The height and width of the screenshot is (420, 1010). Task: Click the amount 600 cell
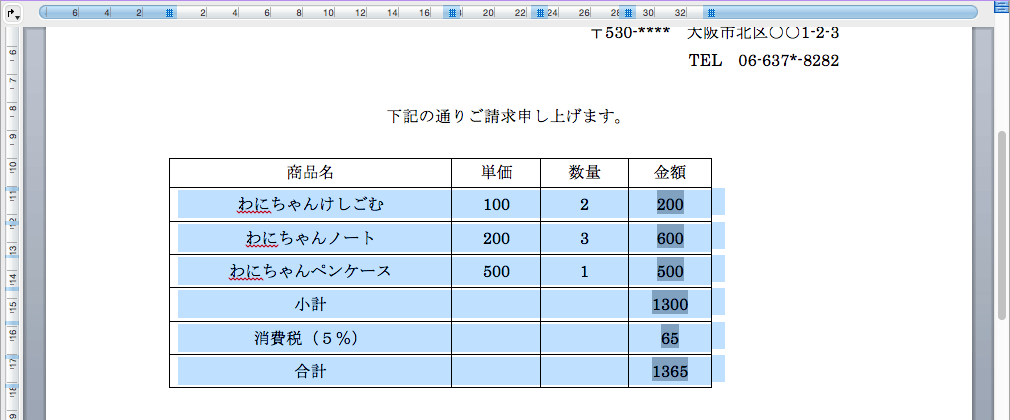click(x=670, y=238)
